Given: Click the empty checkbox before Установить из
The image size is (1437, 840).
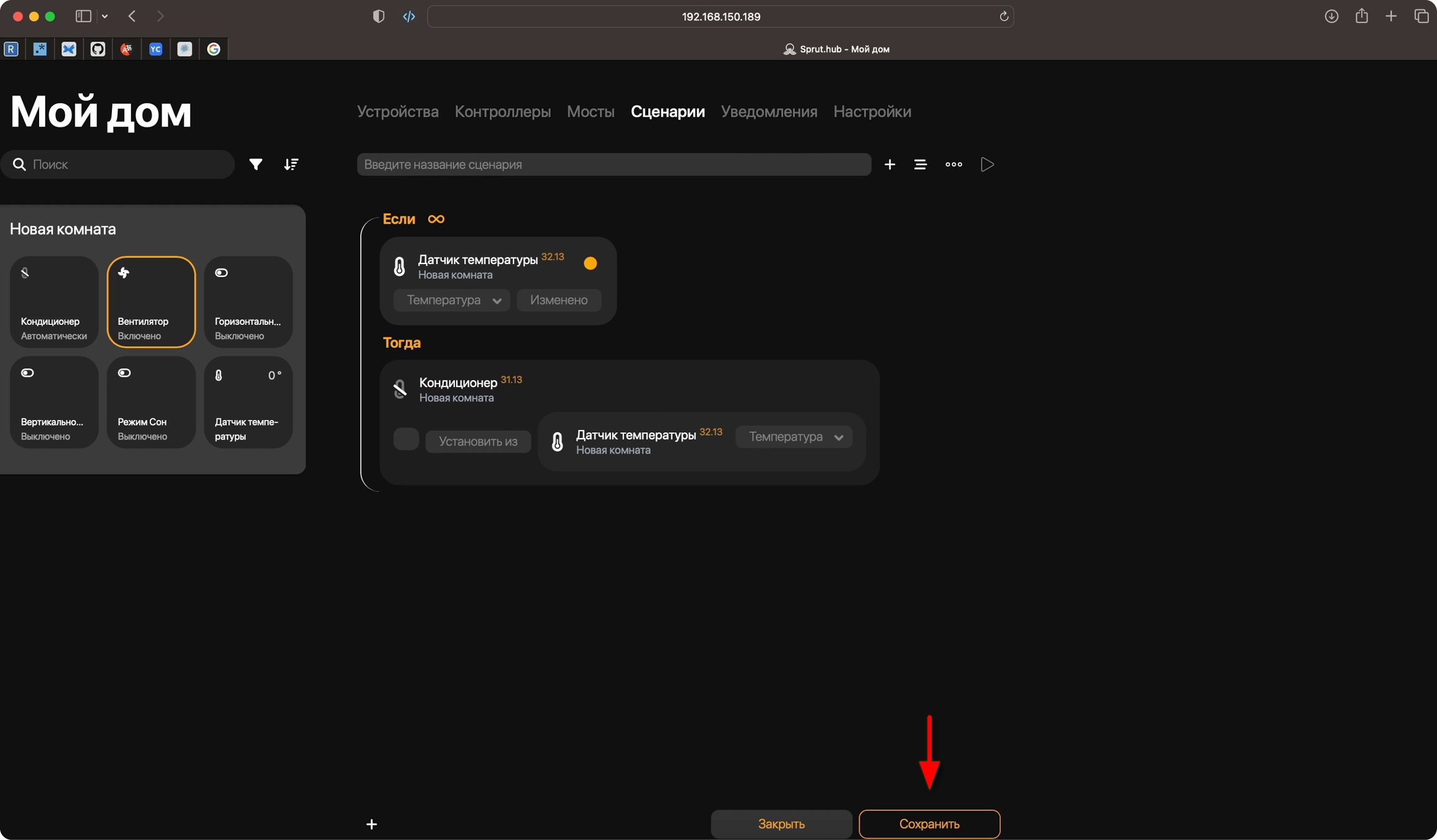Looking at the screenshot, I should (x=406, y=439).
